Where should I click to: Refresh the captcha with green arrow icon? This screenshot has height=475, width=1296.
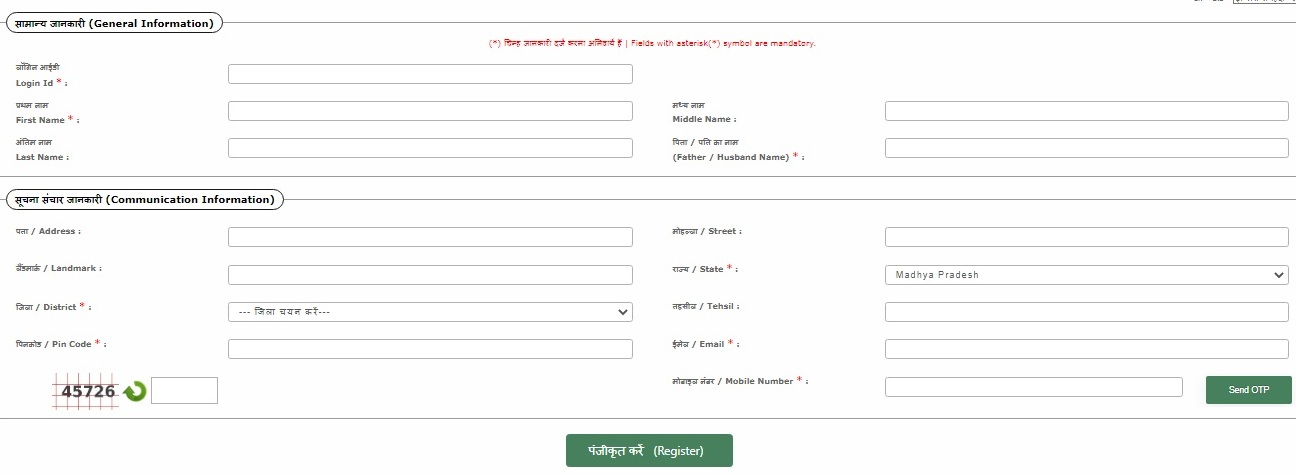pos(135,391)
